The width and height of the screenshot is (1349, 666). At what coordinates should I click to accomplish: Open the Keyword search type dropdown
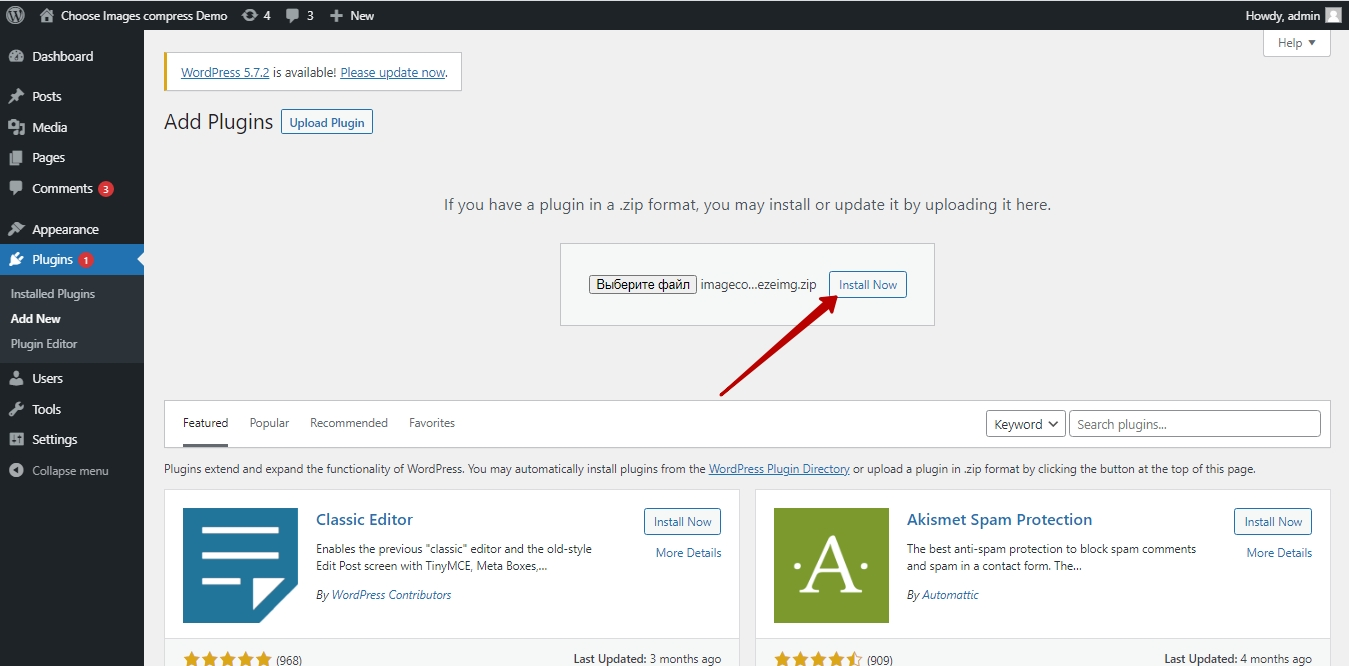tap(1026, 424)
